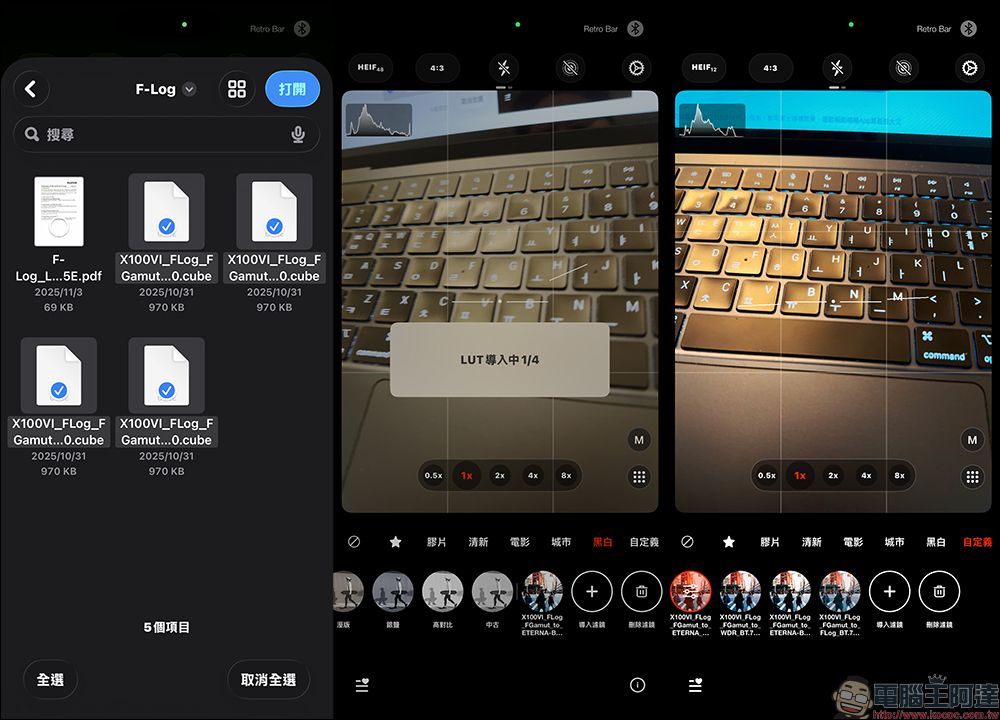Open the filter adjustment sliders icon

pos(362,685)
